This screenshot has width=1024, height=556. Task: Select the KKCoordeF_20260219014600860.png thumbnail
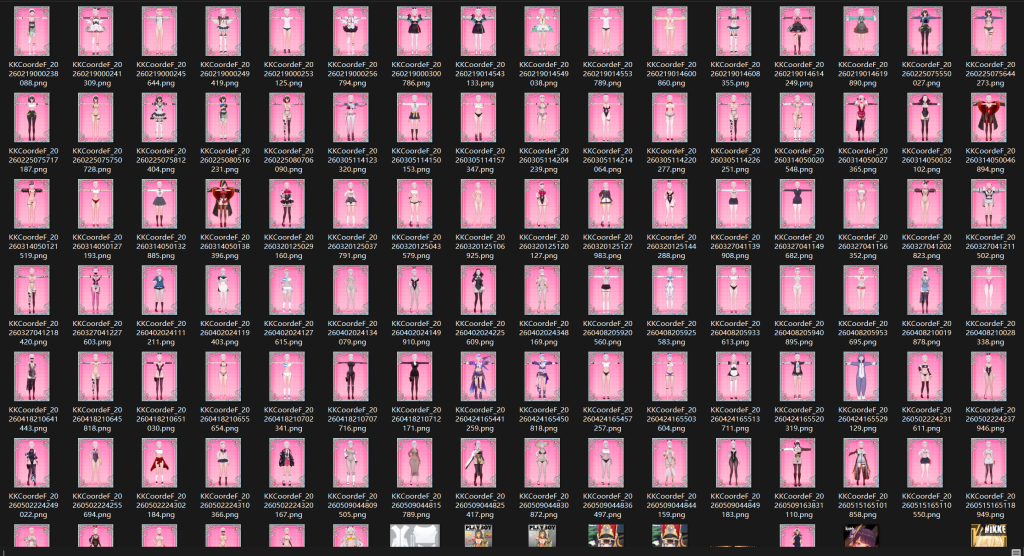[670, 31]
